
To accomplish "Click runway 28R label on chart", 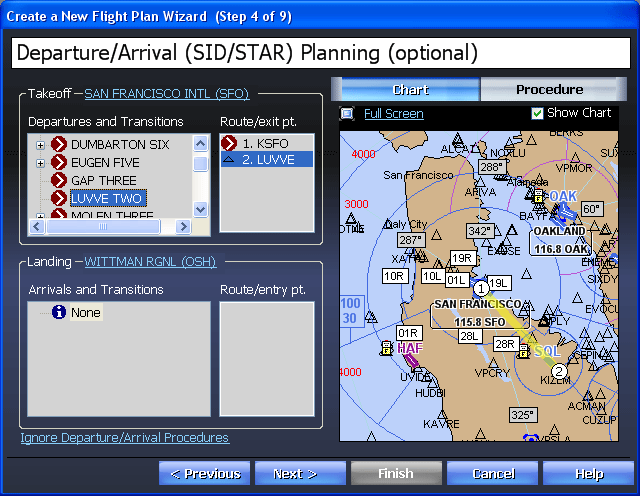I will pyautogui.click(x=505, y=344).
